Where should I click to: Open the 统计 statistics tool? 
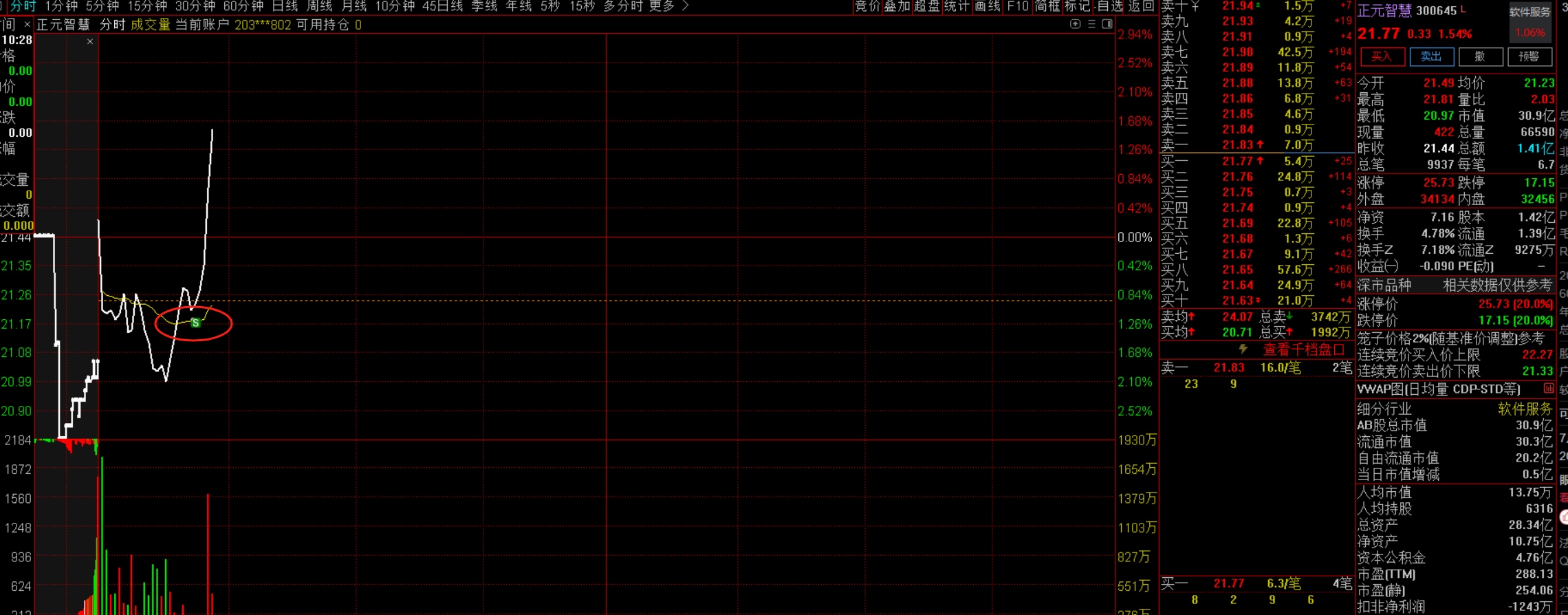click(x=957, y=6)
